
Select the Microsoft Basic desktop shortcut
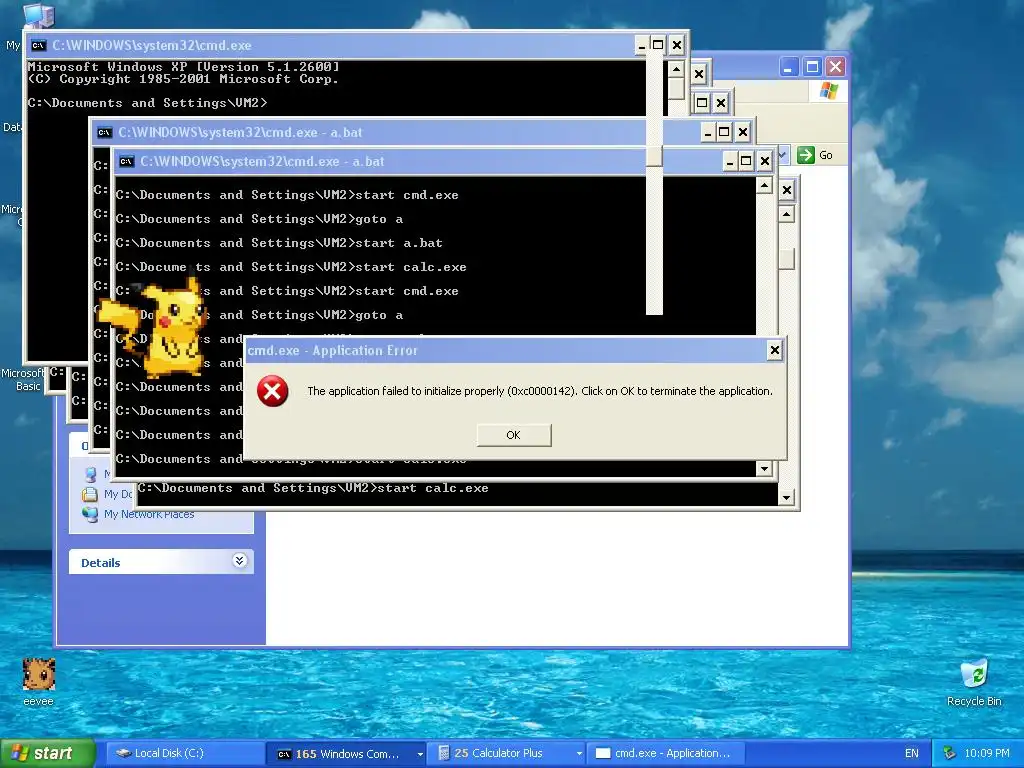[23, 380]
